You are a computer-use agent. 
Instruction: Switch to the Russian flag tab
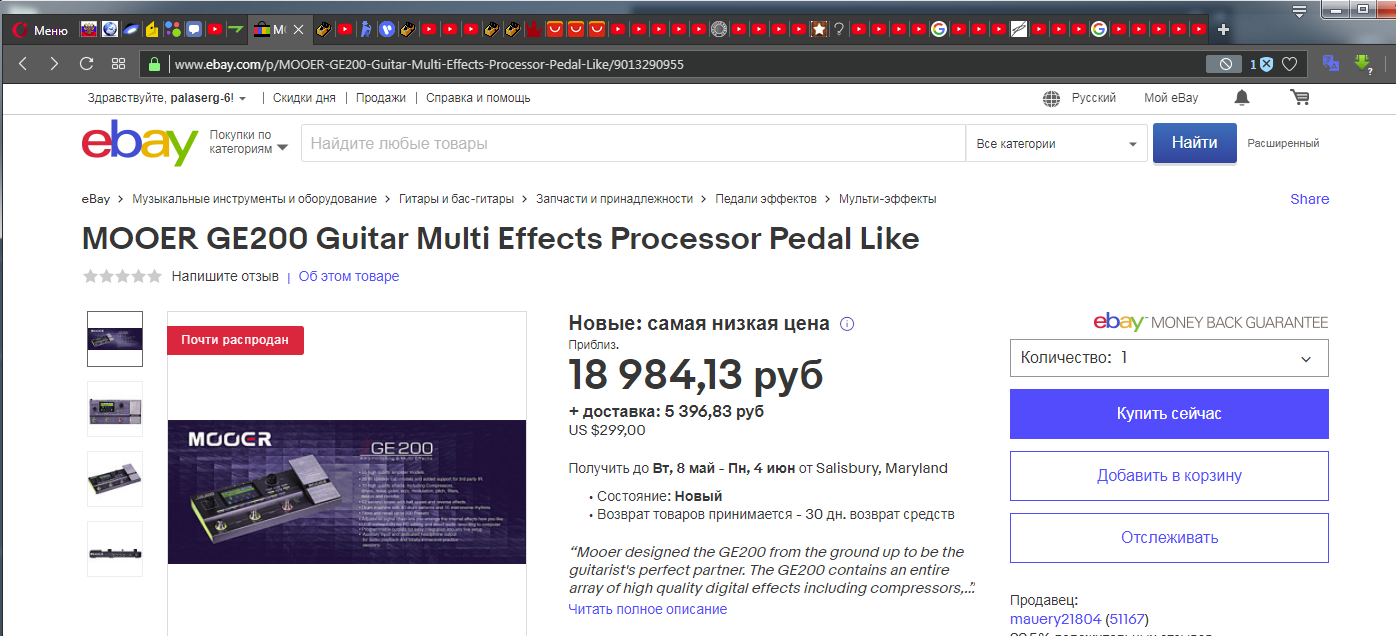(87, 30)
